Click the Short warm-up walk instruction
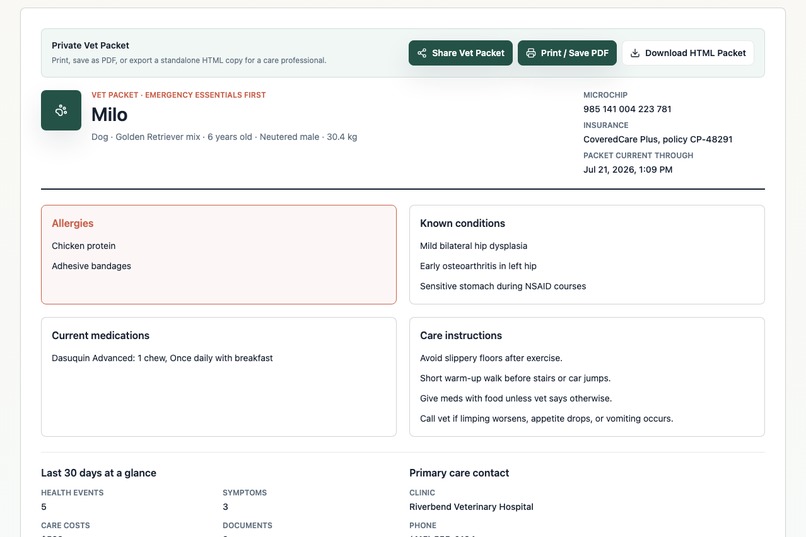This screenshot has height=537, width=806. [x=515, y=378]
